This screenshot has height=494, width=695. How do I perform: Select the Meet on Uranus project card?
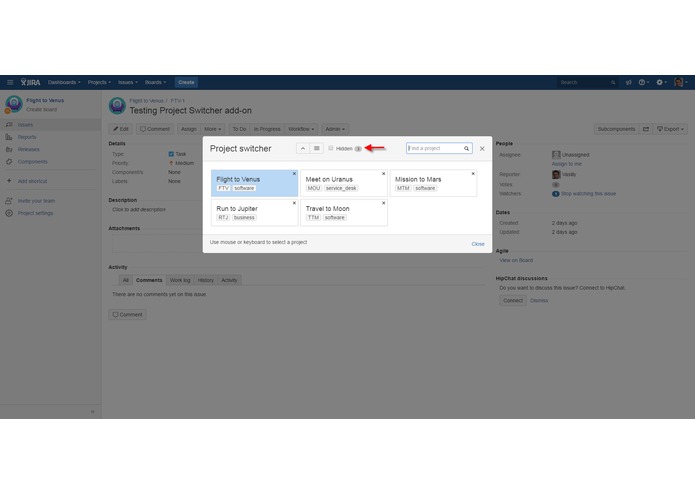[x=344, y=183]
